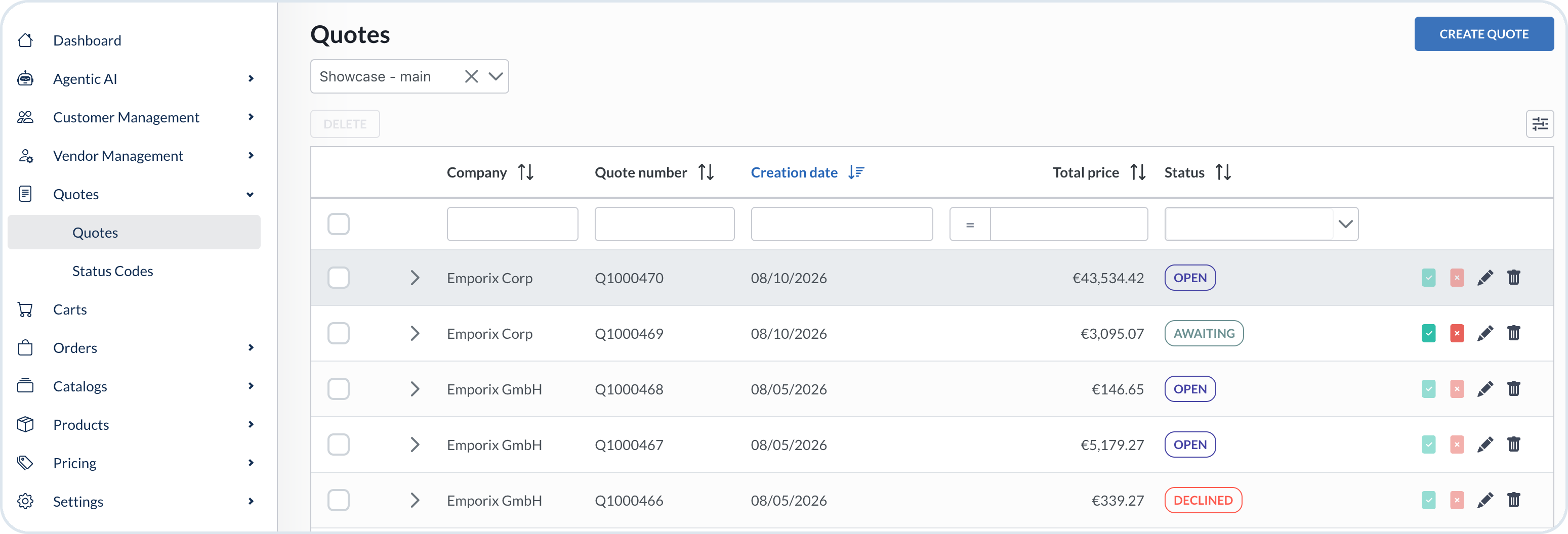Open table column settings sliders icon
This screenshot has height=534, width=1568.
[x=1539, y=124]
